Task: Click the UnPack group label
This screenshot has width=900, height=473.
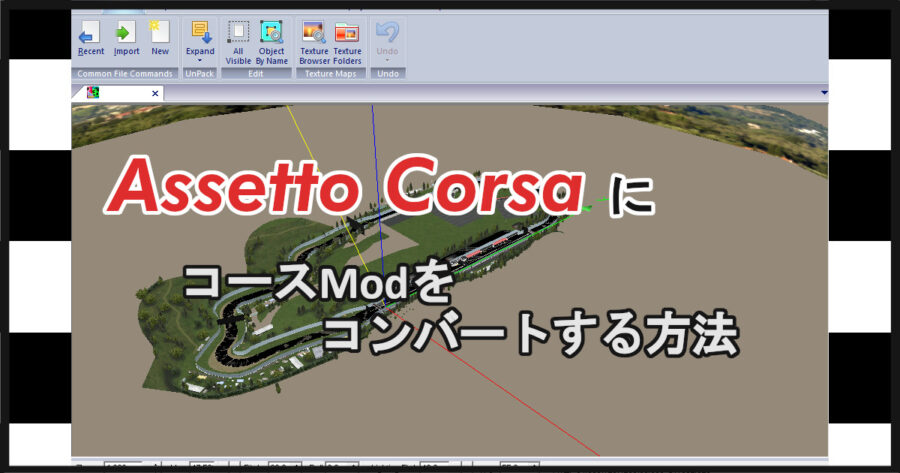Action: tap(199, 73)
